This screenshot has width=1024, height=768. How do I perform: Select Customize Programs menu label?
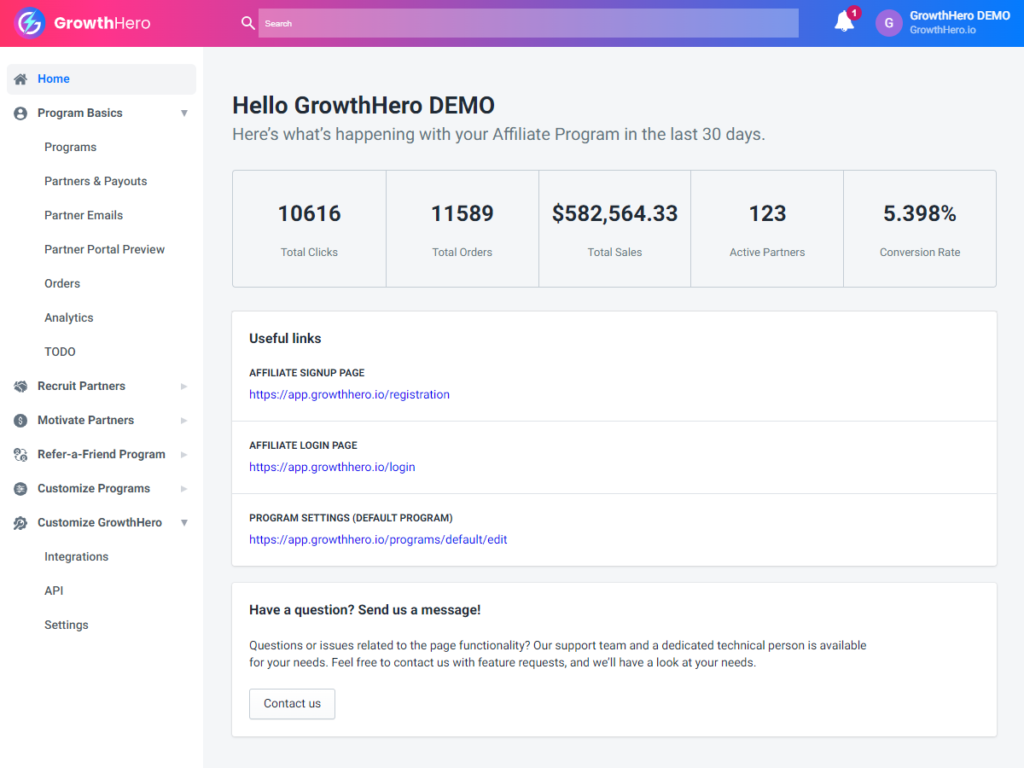pyautogui.click(x=93, y=488)
